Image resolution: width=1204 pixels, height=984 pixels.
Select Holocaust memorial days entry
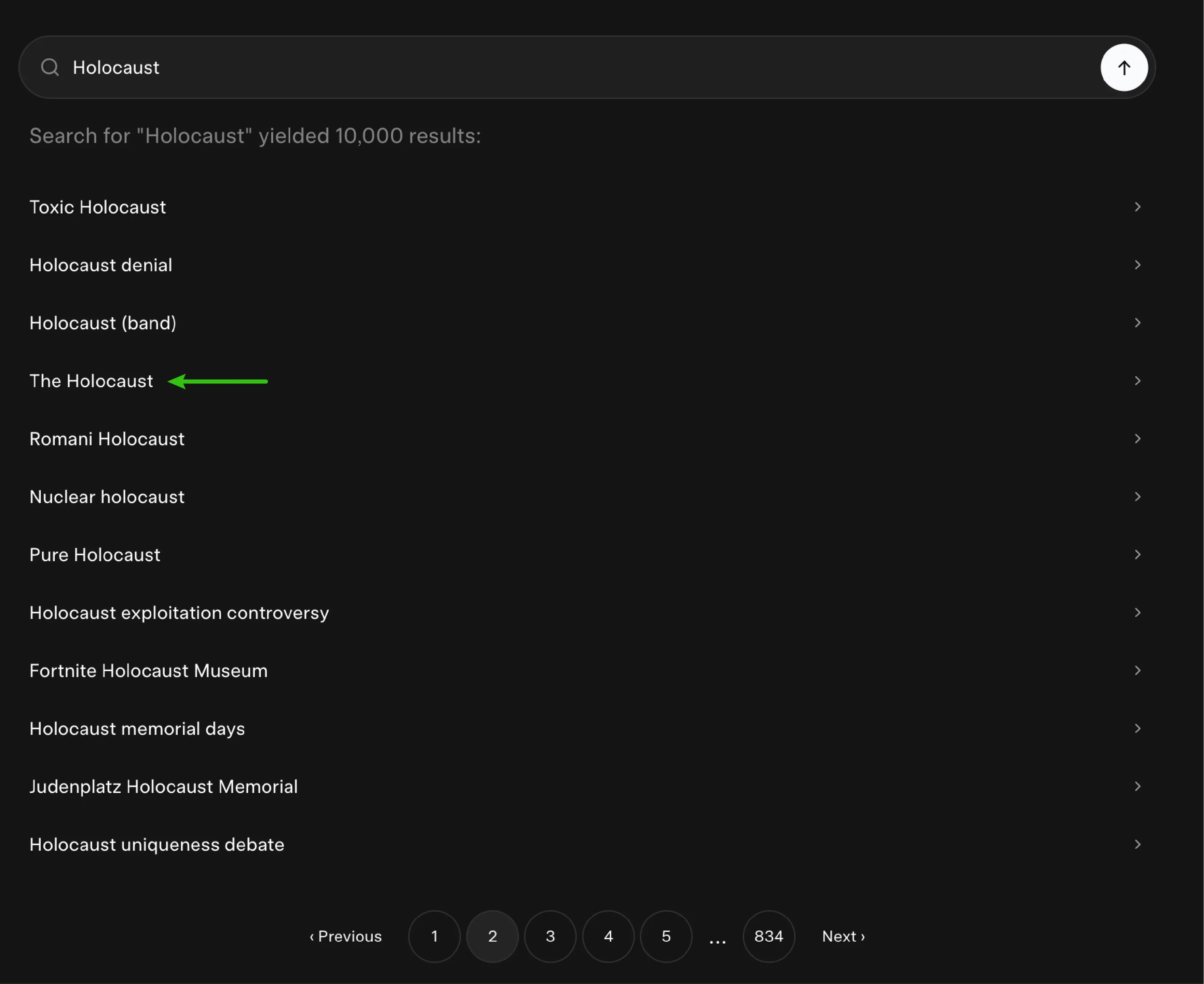137,729
